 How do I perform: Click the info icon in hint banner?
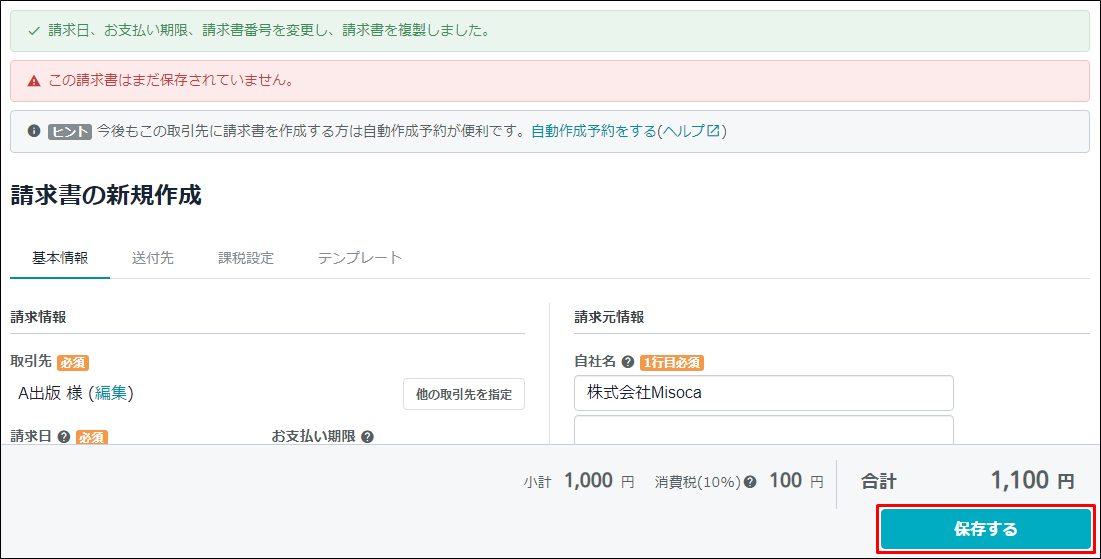coord(34,131)
